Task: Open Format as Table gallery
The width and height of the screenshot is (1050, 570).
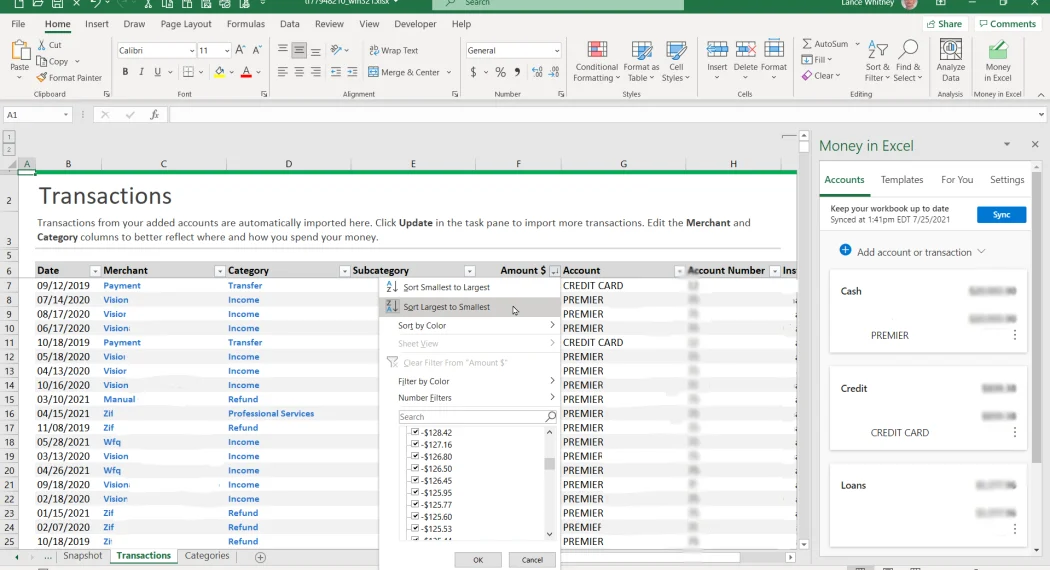Action: [x=641, y=62]
